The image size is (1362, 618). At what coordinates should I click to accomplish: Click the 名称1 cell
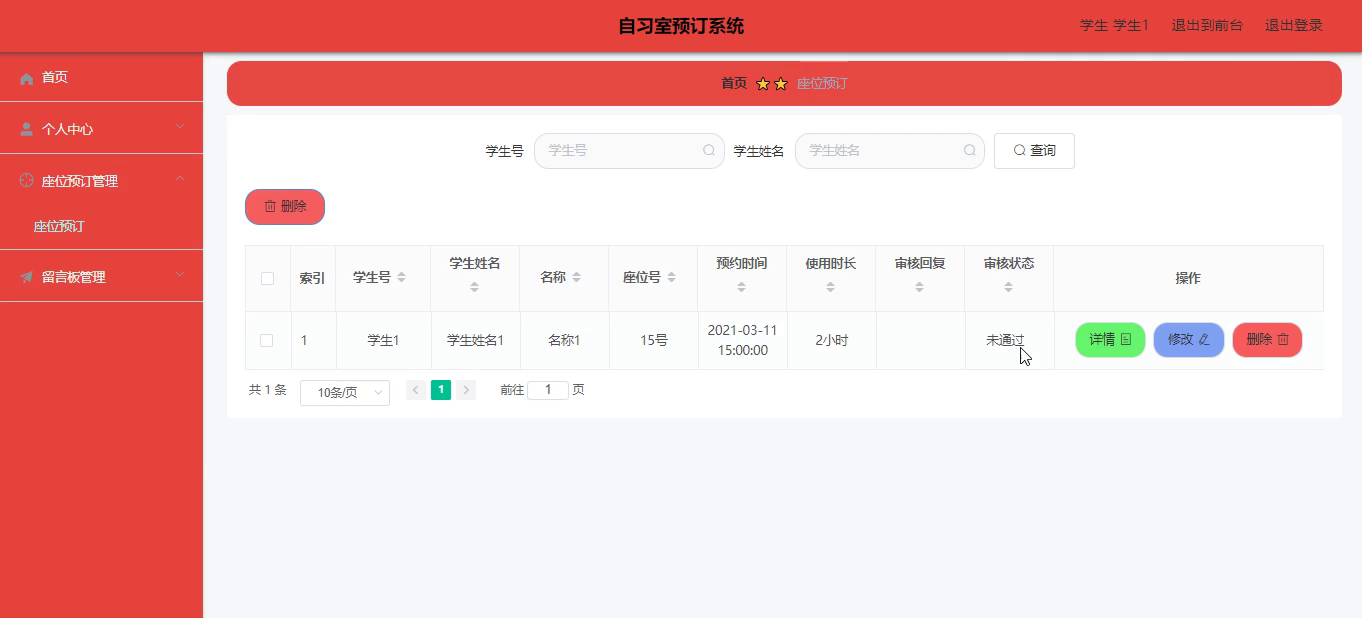pyautogui.click(x=564, y=340)
